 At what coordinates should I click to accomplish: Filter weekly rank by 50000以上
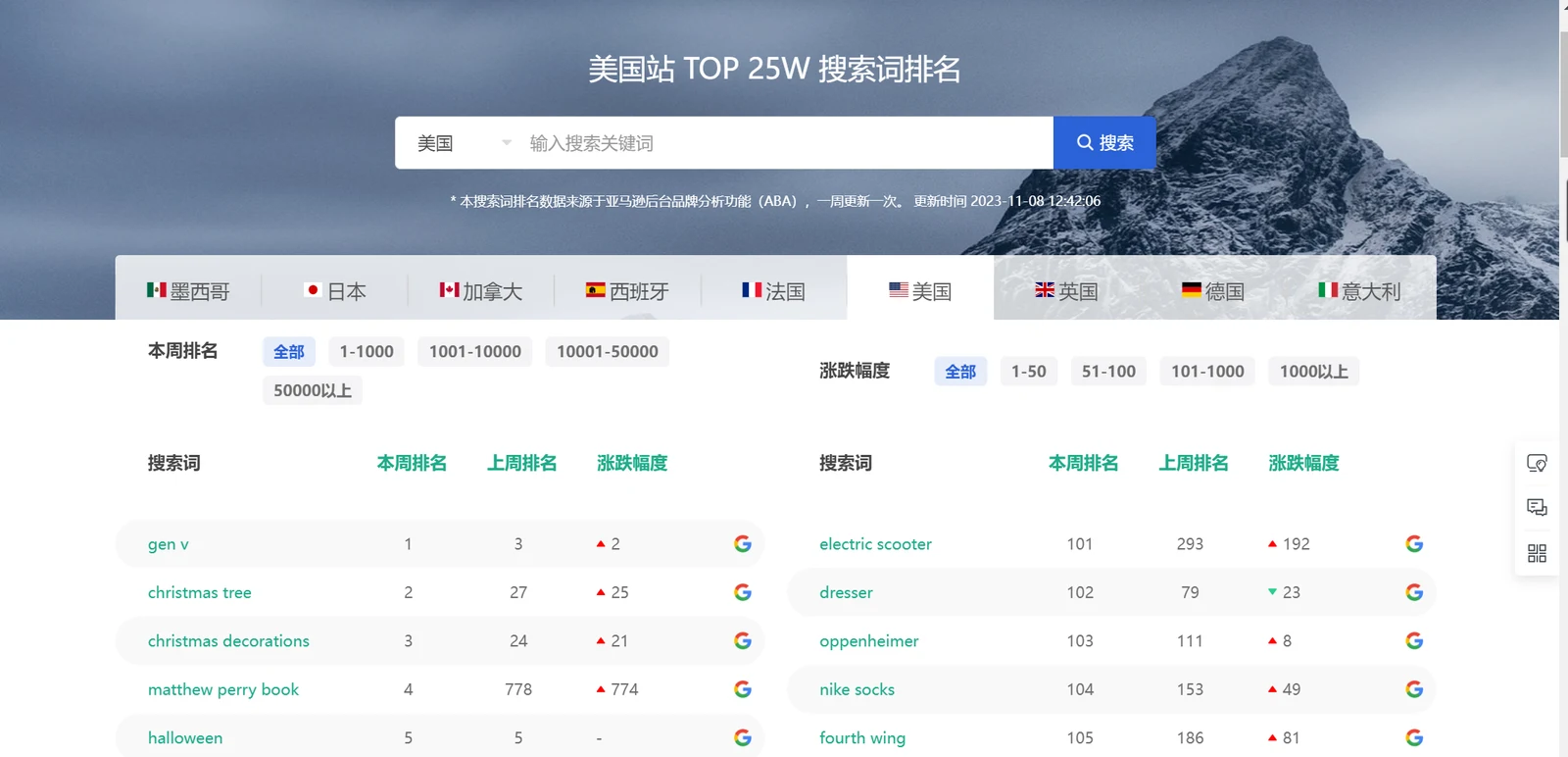(313, 390)
